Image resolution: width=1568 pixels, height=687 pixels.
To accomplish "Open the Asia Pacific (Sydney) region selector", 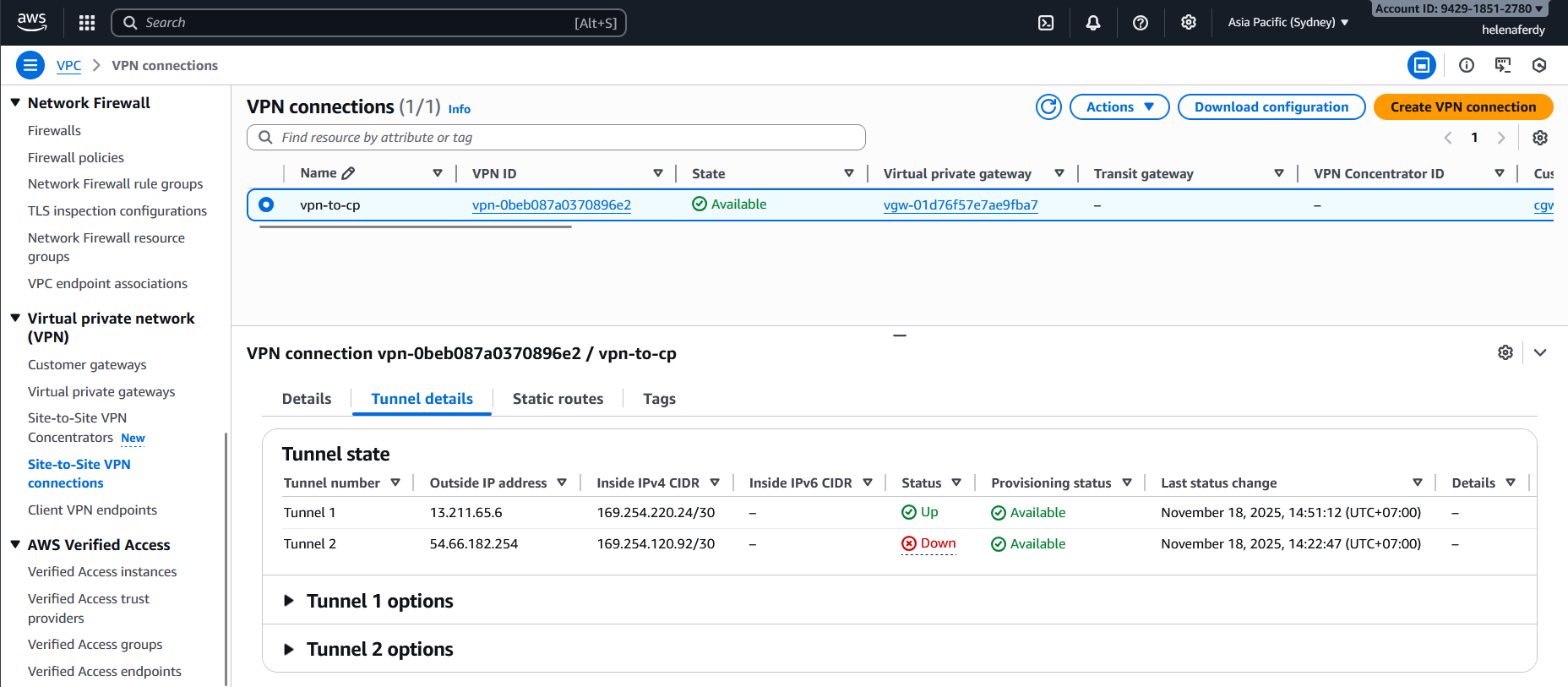I will (x=1288, y=23).
